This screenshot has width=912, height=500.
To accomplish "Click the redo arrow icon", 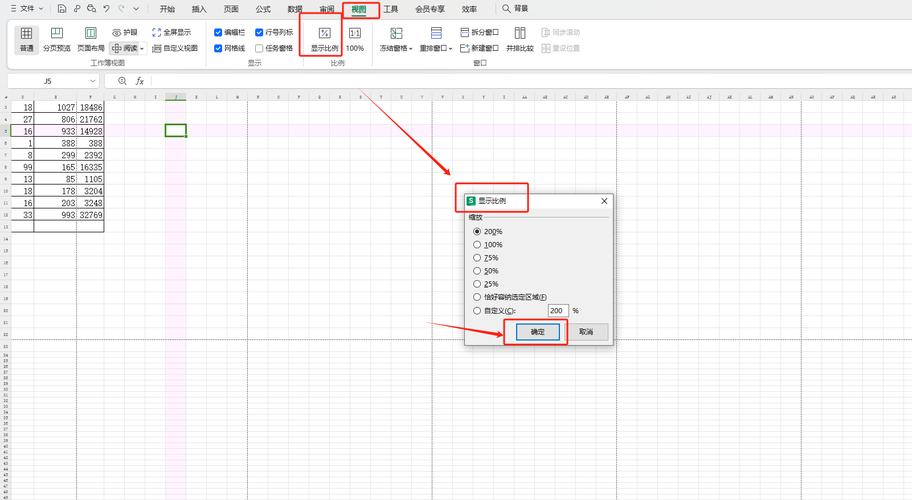I will click(x=122, y=9).
